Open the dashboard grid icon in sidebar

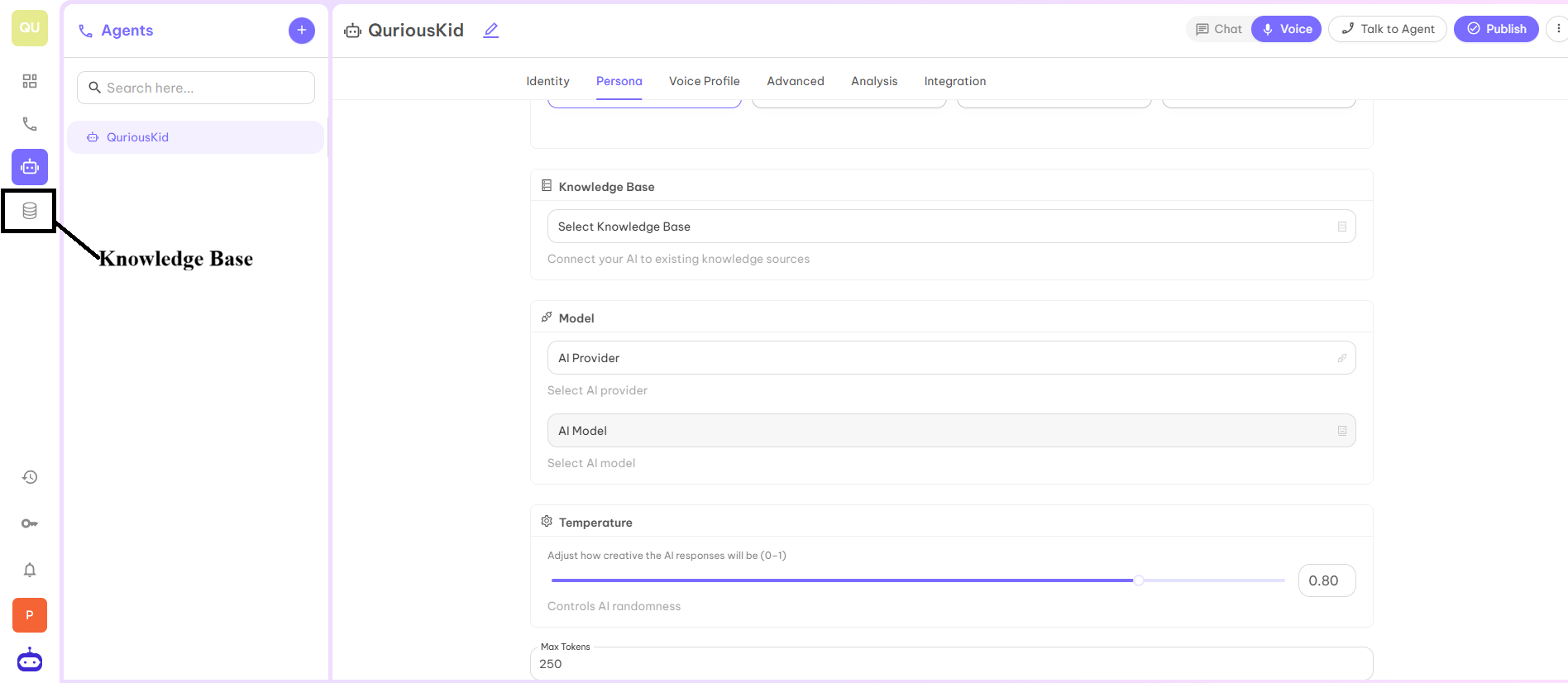click(x=30, y=81)
